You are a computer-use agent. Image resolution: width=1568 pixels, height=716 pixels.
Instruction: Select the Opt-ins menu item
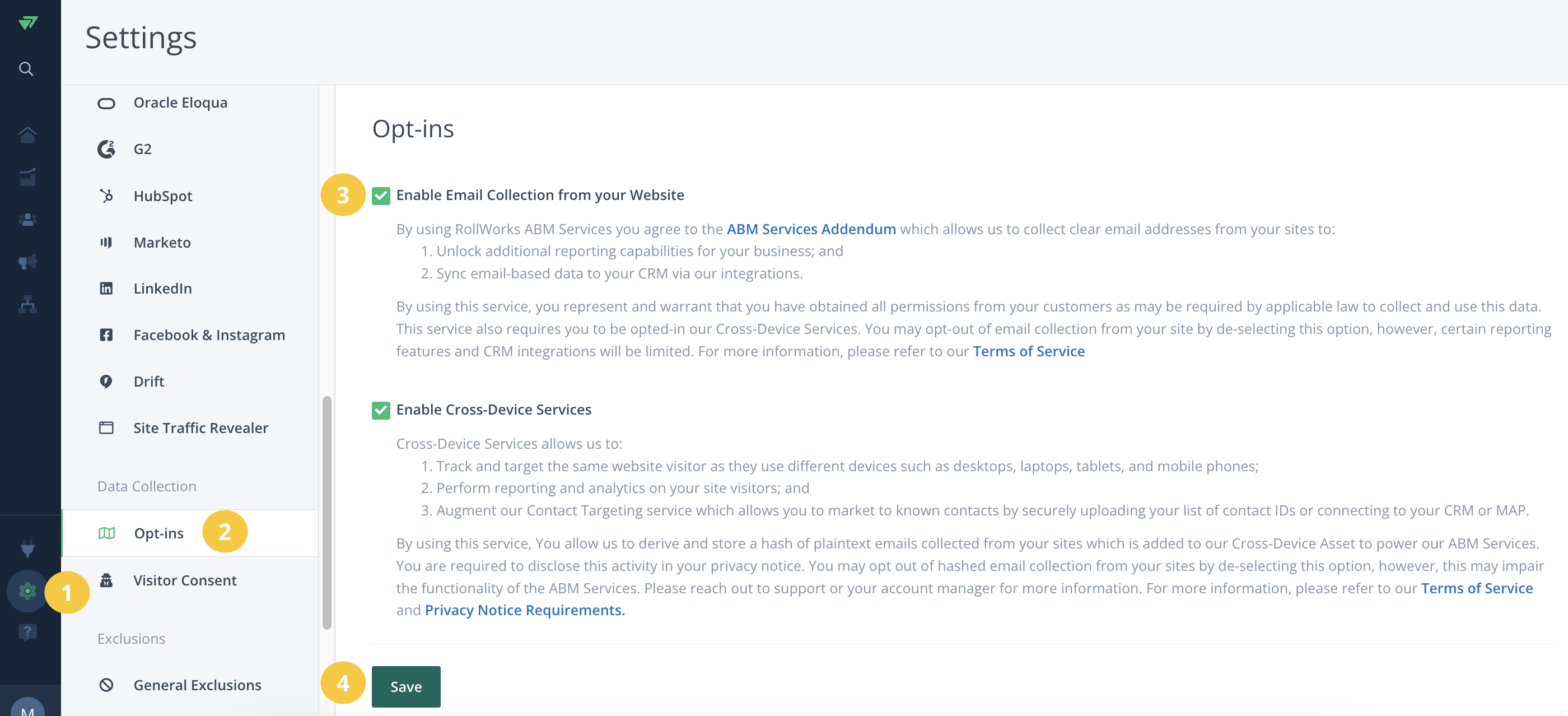click(x=190, y=533)
